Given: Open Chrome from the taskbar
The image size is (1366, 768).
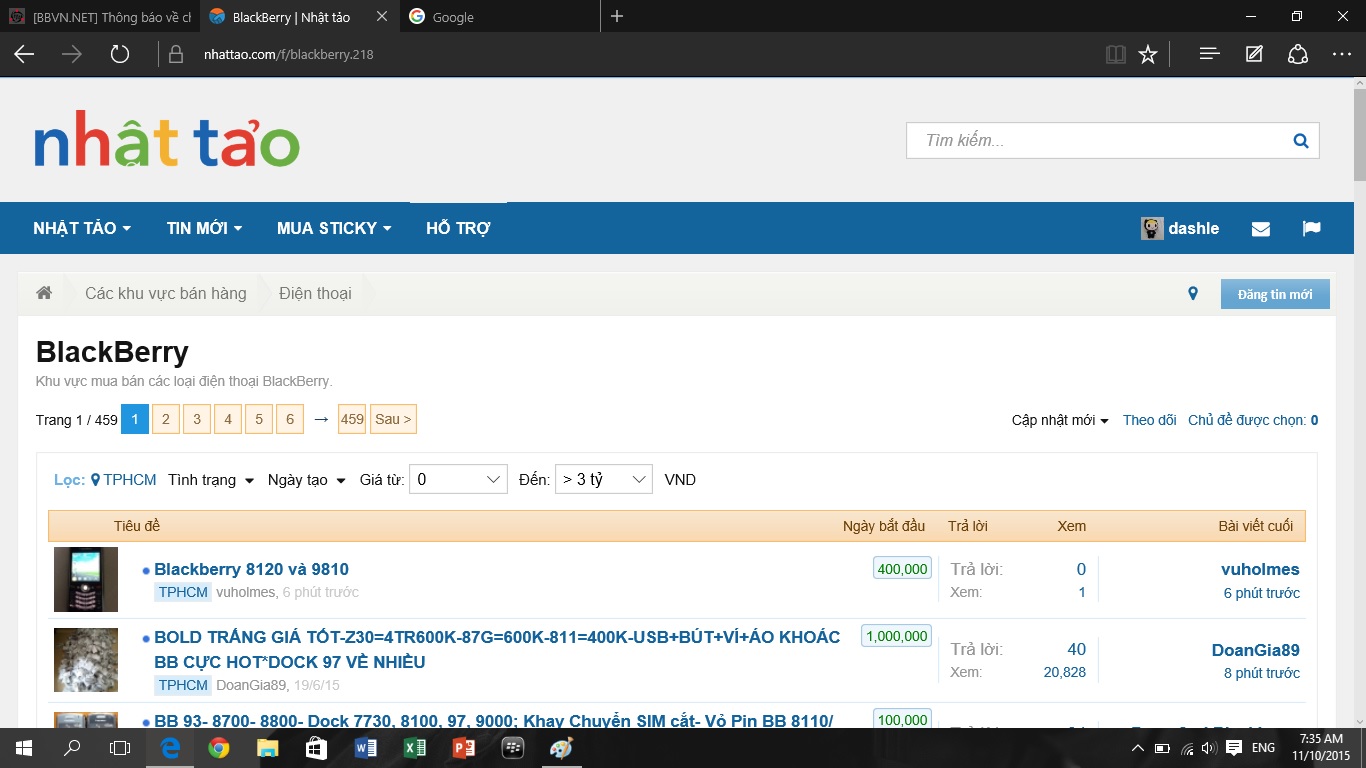Looking at the screenshot, I should pyautogui.click(x=218, y=747).
